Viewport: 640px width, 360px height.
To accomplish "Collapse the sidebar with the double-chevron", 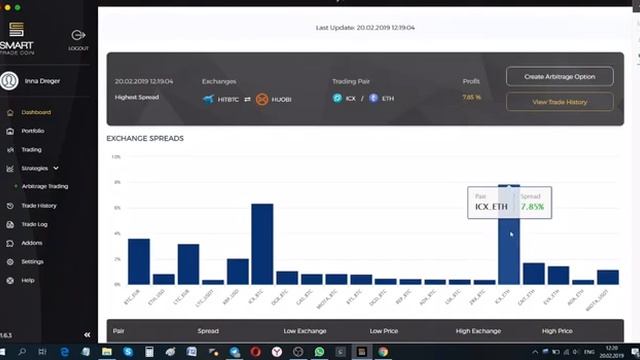I will tap(87, 335).
